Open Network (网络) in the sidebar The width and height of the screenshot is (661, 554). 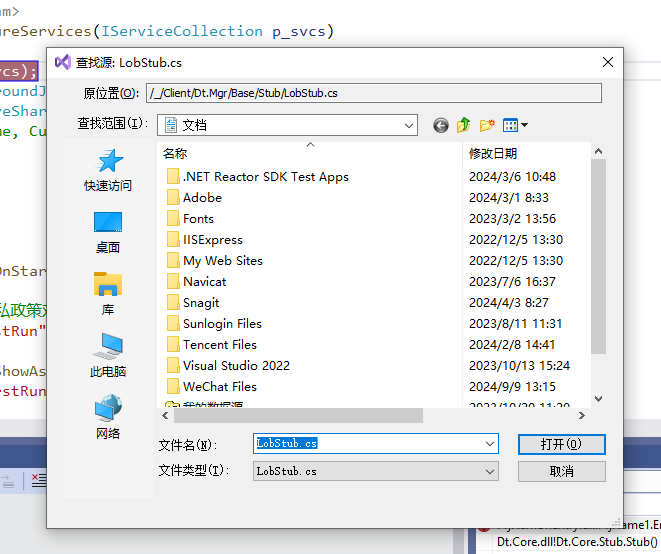(108, 418)
